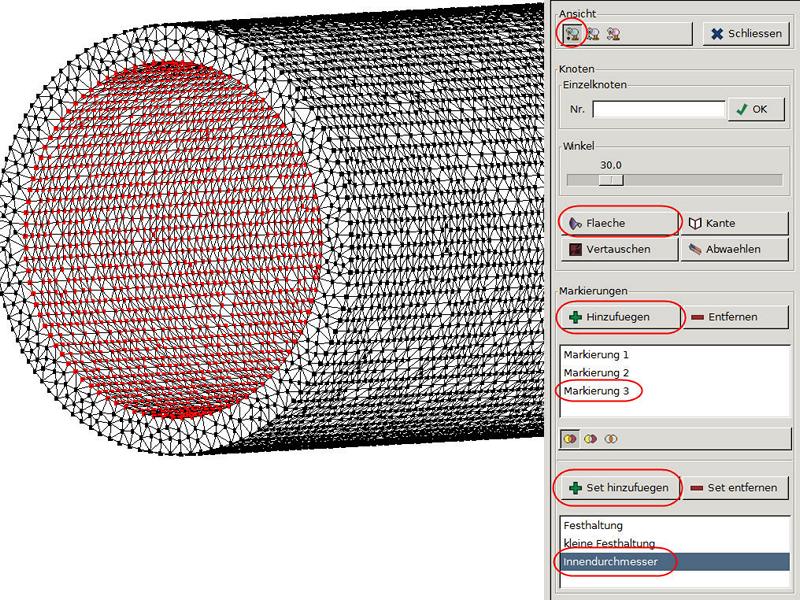This screenshot has height=600, width=800.
Task: Add a marking with Hinzufuegen
Action: 619,317
